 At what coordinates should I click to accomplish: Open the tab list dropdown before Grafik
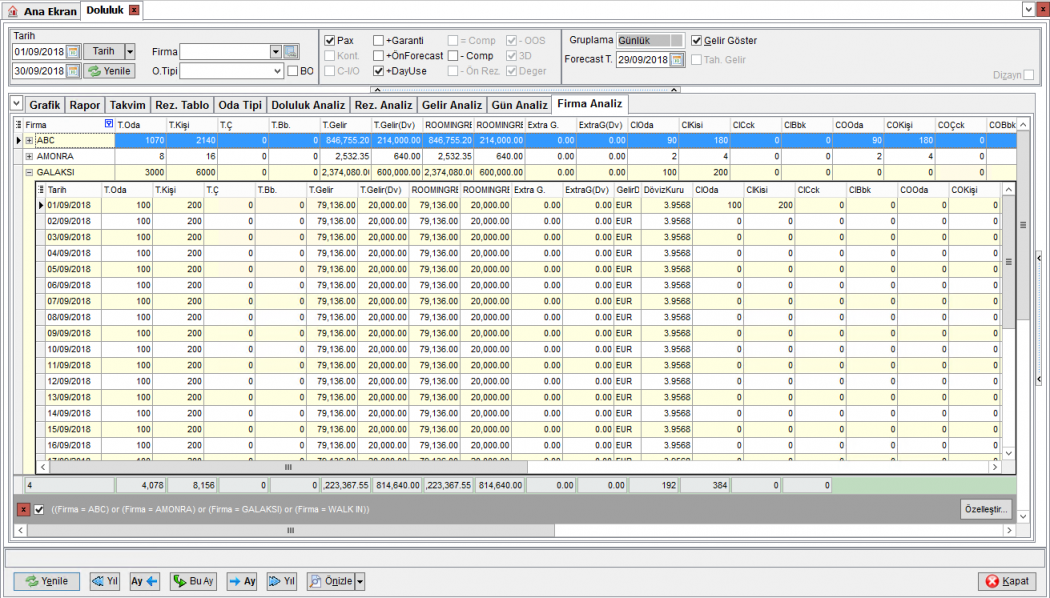tap(17, 104)
